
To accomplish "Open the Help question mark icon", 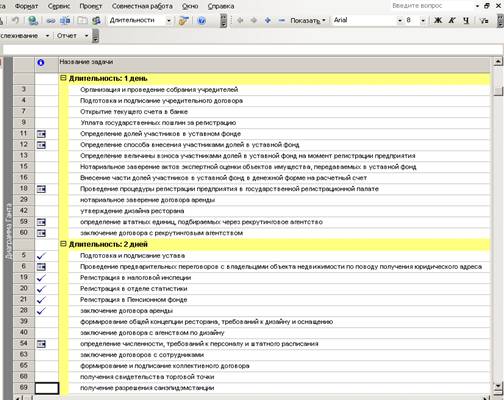I will 201,21.
